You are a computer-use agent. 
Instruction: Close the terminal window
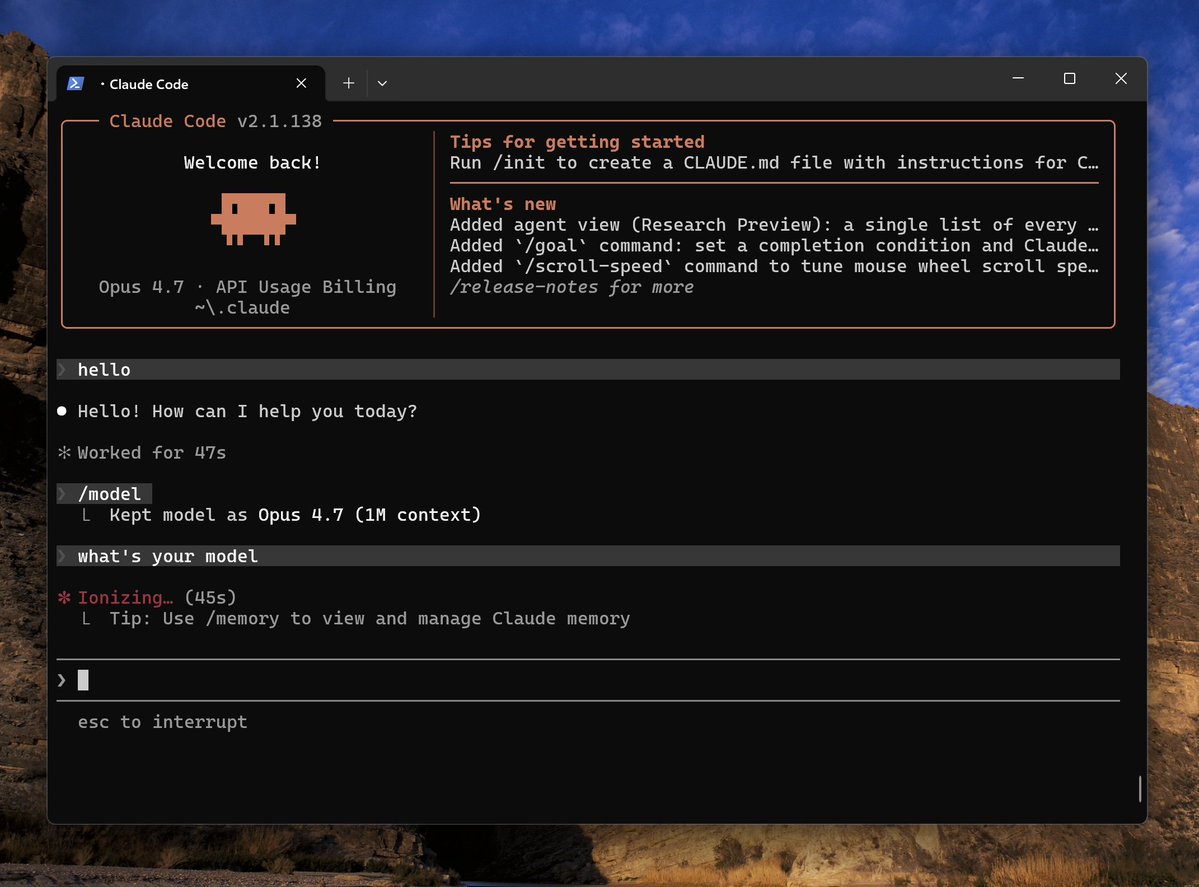[1121, 78]
